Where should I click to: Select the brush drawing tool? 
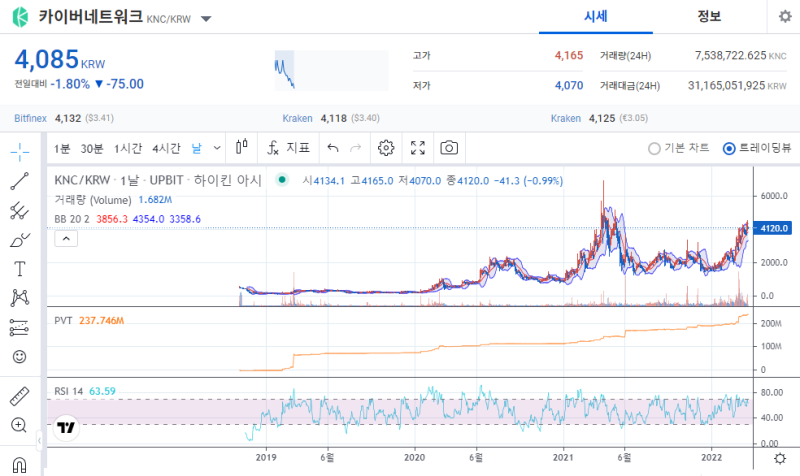pos(20,240)
